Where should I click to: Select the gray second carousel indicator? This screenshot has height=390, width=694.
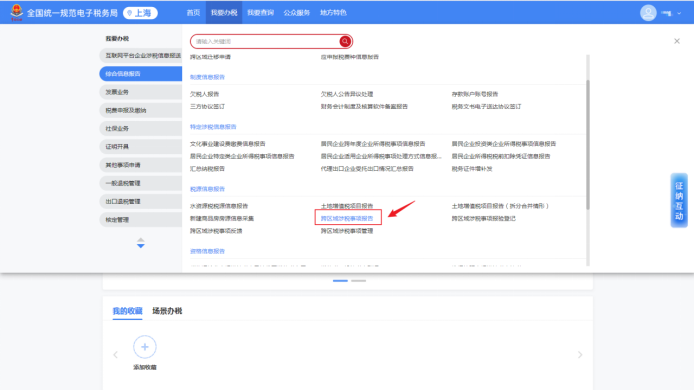tap(359, 281)
